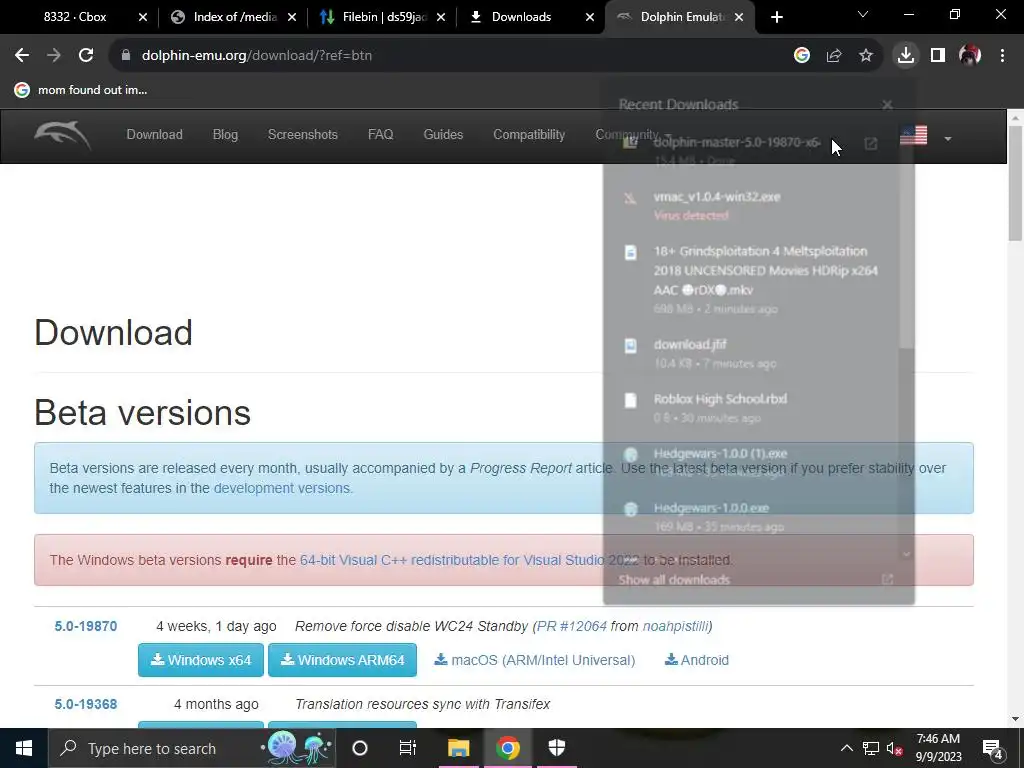Screen dimensions: 1024x768
Task: Reload the Dolphin download page
Action: pyautogui.click(x=86, y=56)
